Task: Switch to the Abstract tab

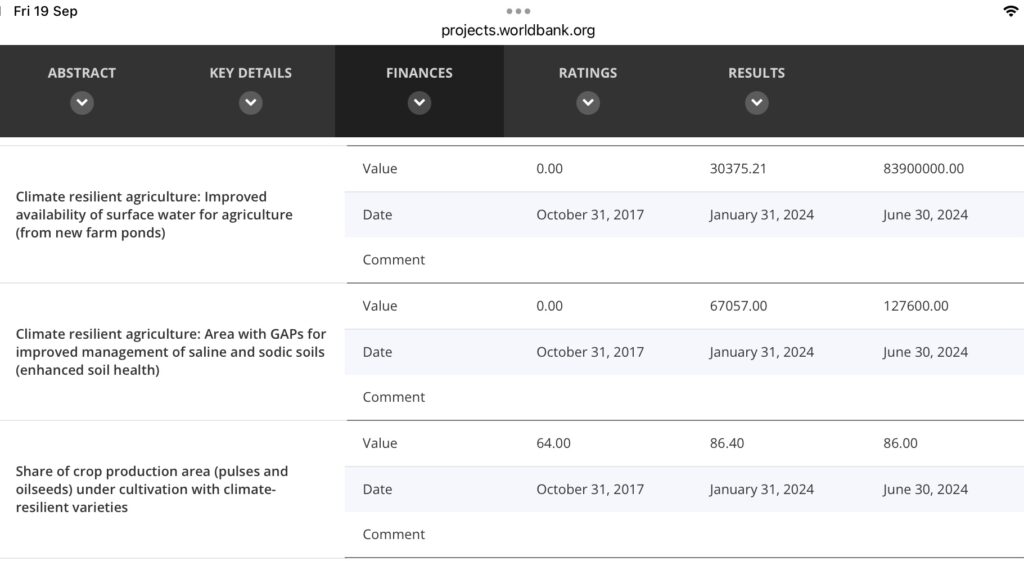Action: [x=82, y=73]
